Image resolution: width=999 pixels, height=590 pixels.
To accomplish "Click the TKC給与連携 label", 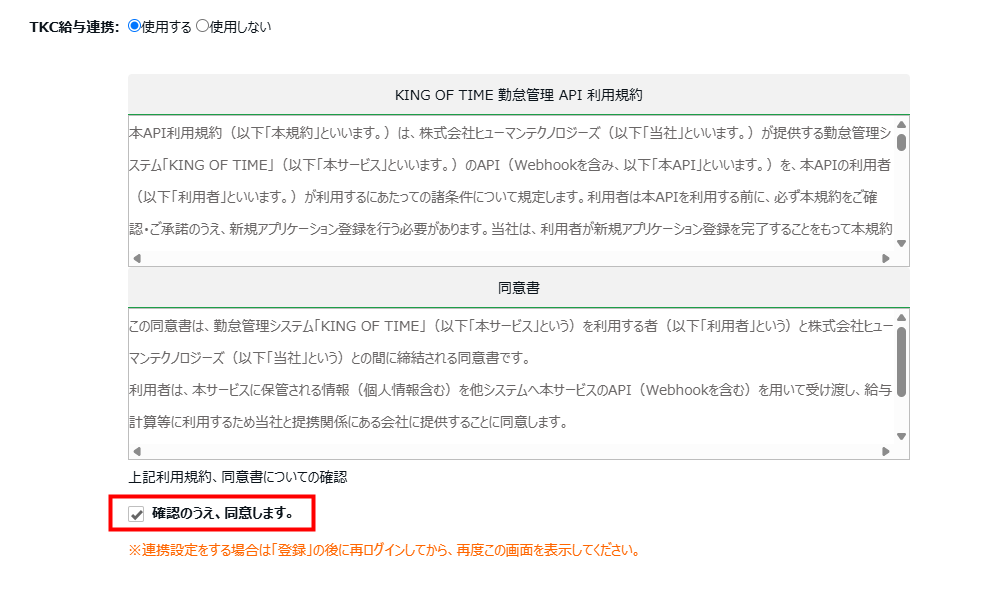I will (75, 27).
